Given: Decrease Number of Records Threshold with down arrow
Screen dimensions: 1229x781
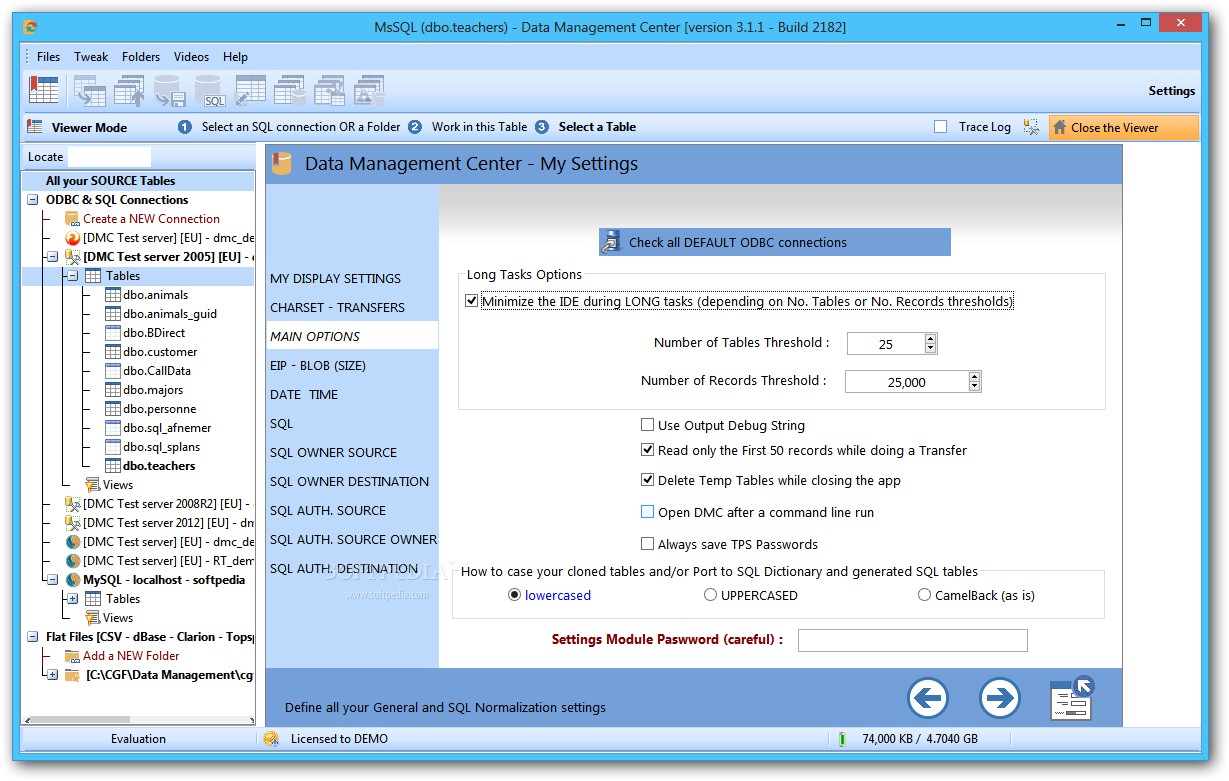Looking at the screenshot, I should coord(975,386).
